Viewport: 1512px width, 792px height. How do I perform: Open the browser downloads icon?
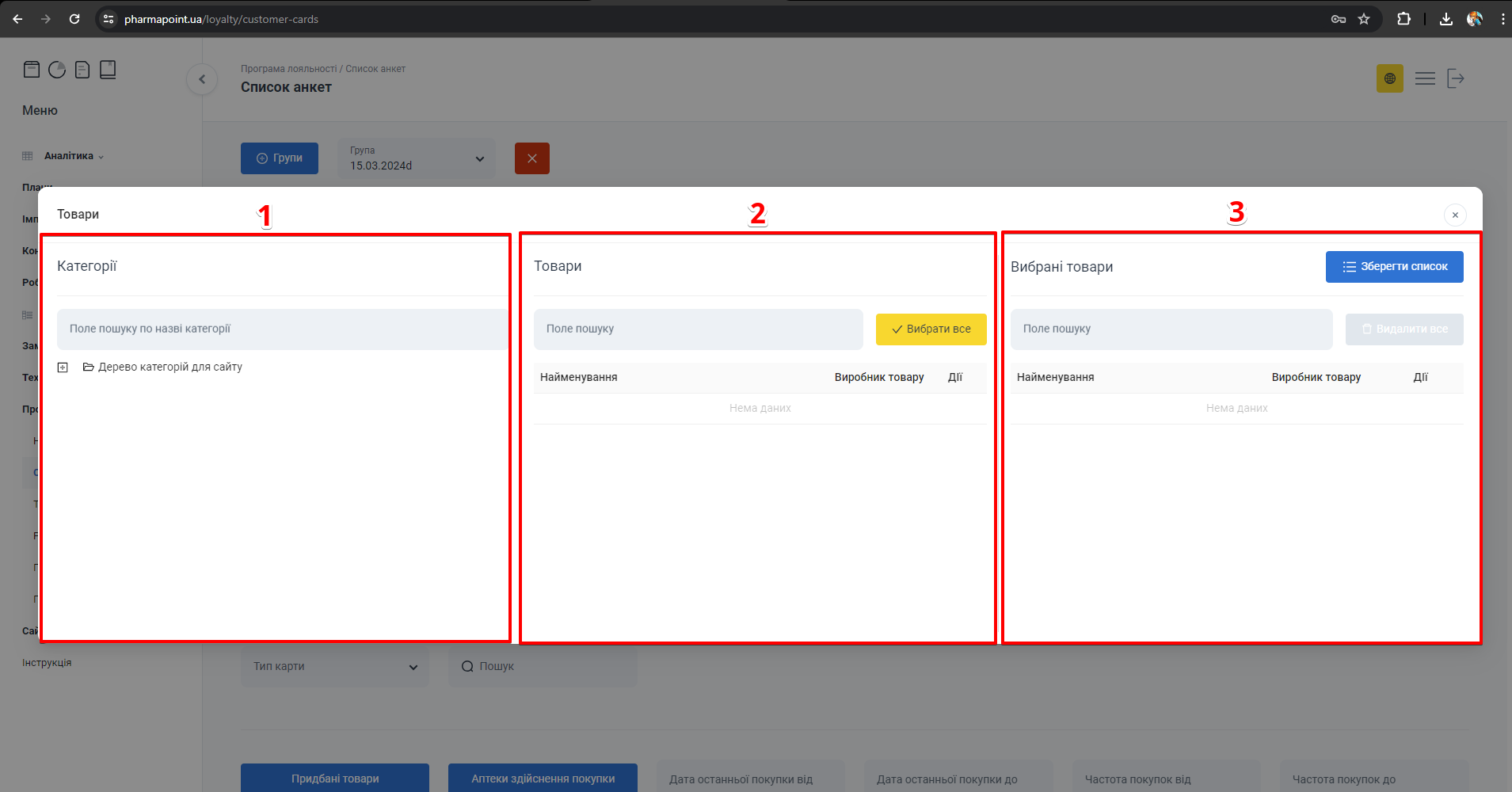(1445, 19)
